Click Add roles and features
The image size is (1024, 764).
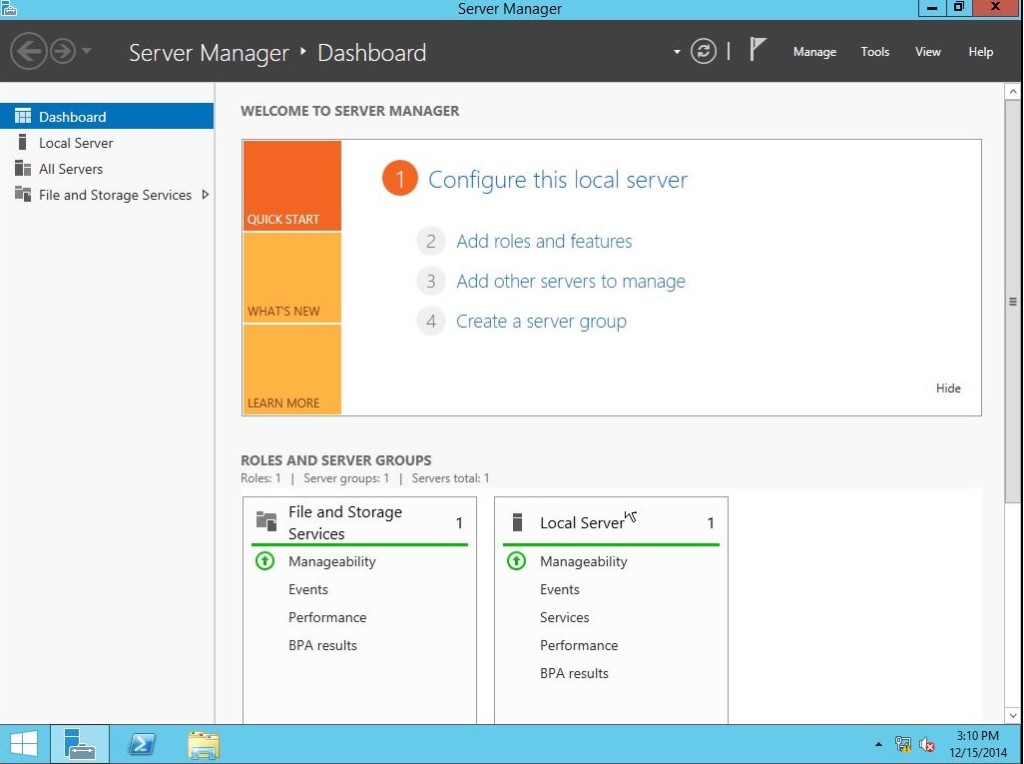[544, 241]
